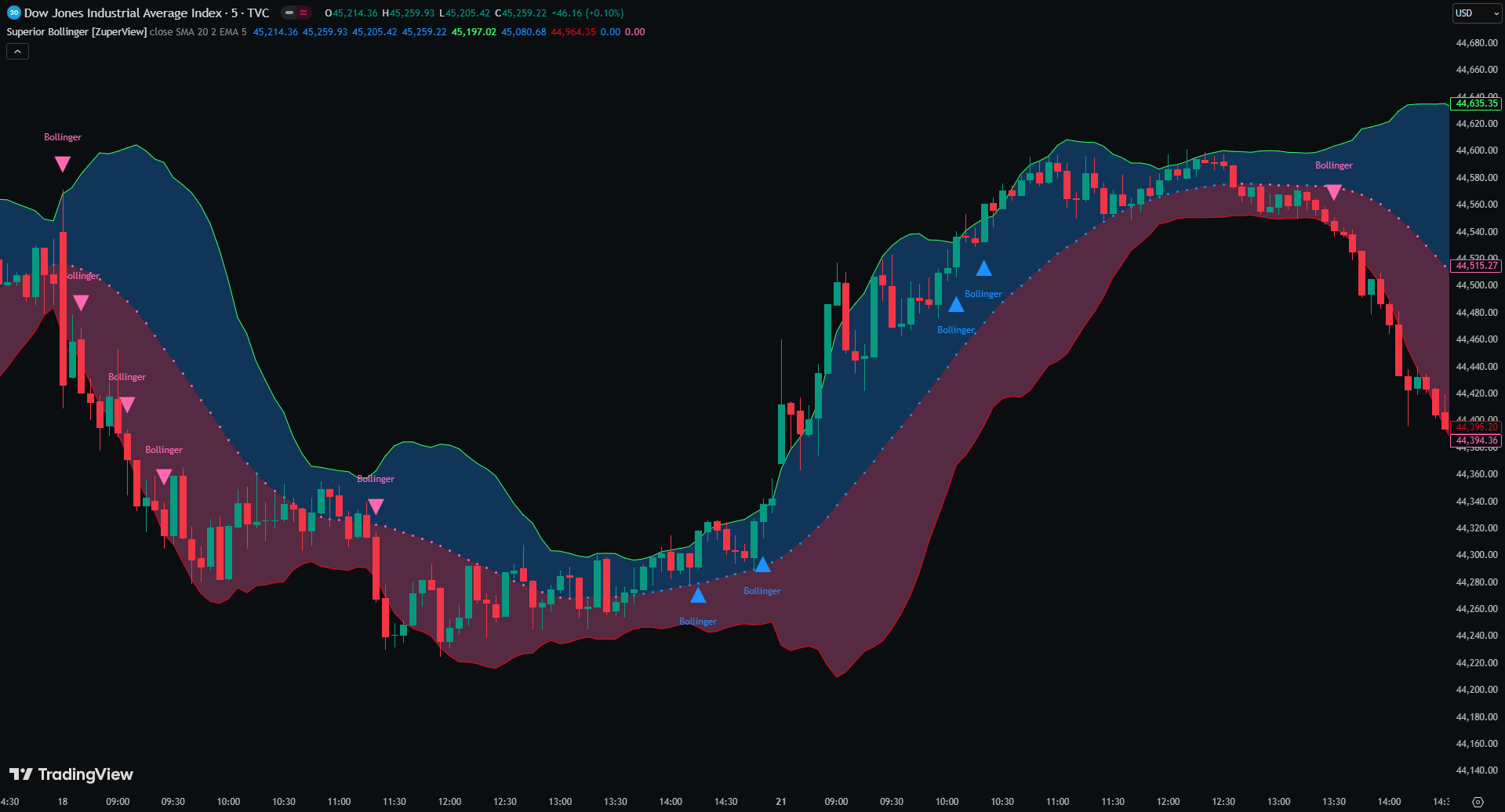This screenshot has width=1505, height=812.
Task: Select the Superior Bollinger [ZuperView] indicator legend
Action: 77,32
